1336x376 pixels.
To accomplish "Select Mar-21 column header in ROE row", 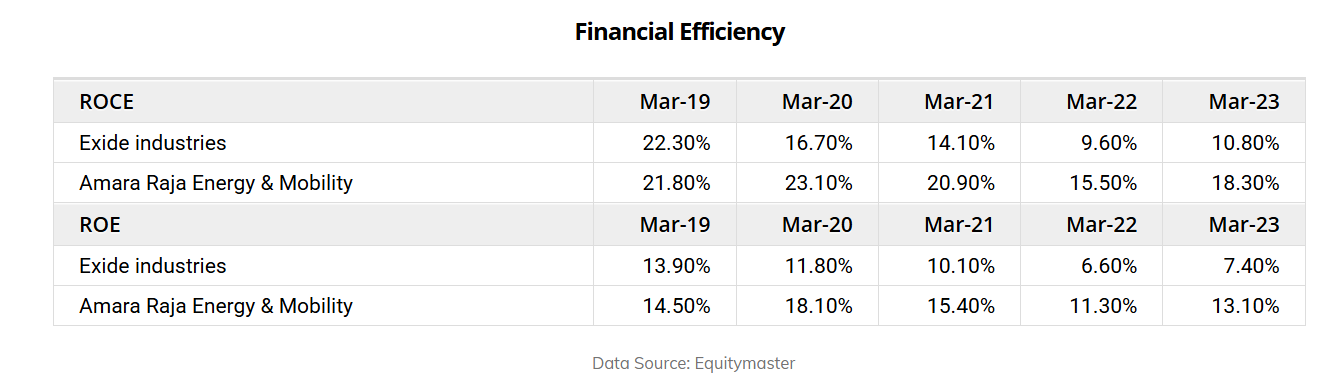I will [x=960, y=225].
